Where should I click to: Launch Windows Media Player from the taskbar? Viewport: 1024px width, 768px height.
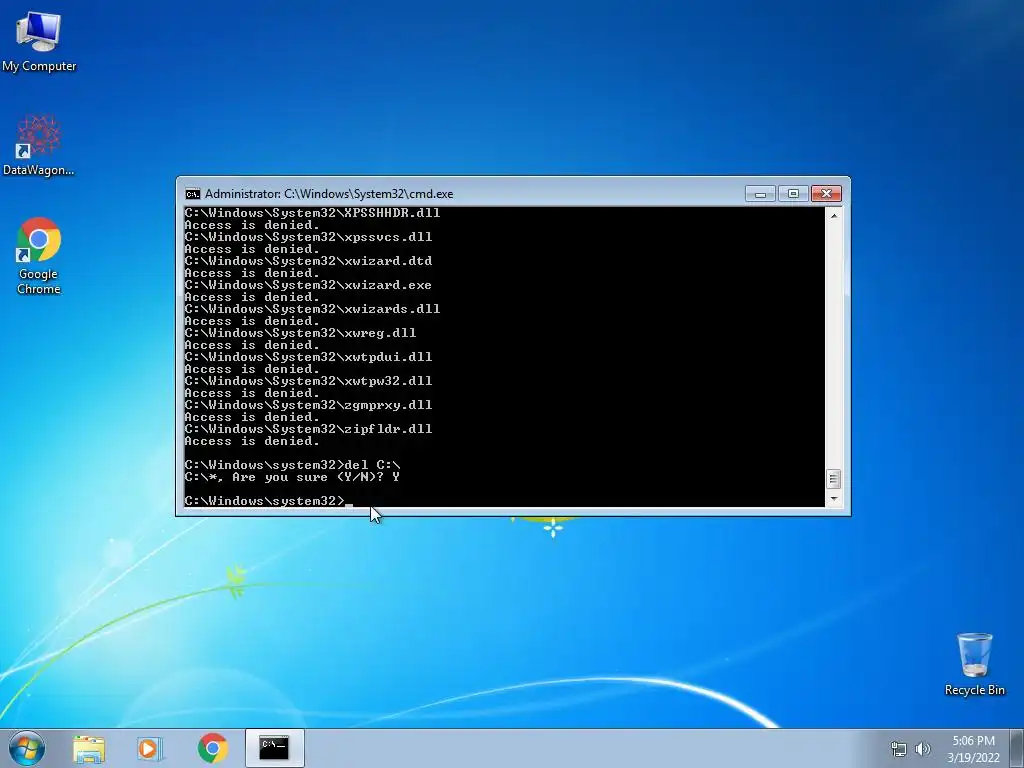[150, 749]
